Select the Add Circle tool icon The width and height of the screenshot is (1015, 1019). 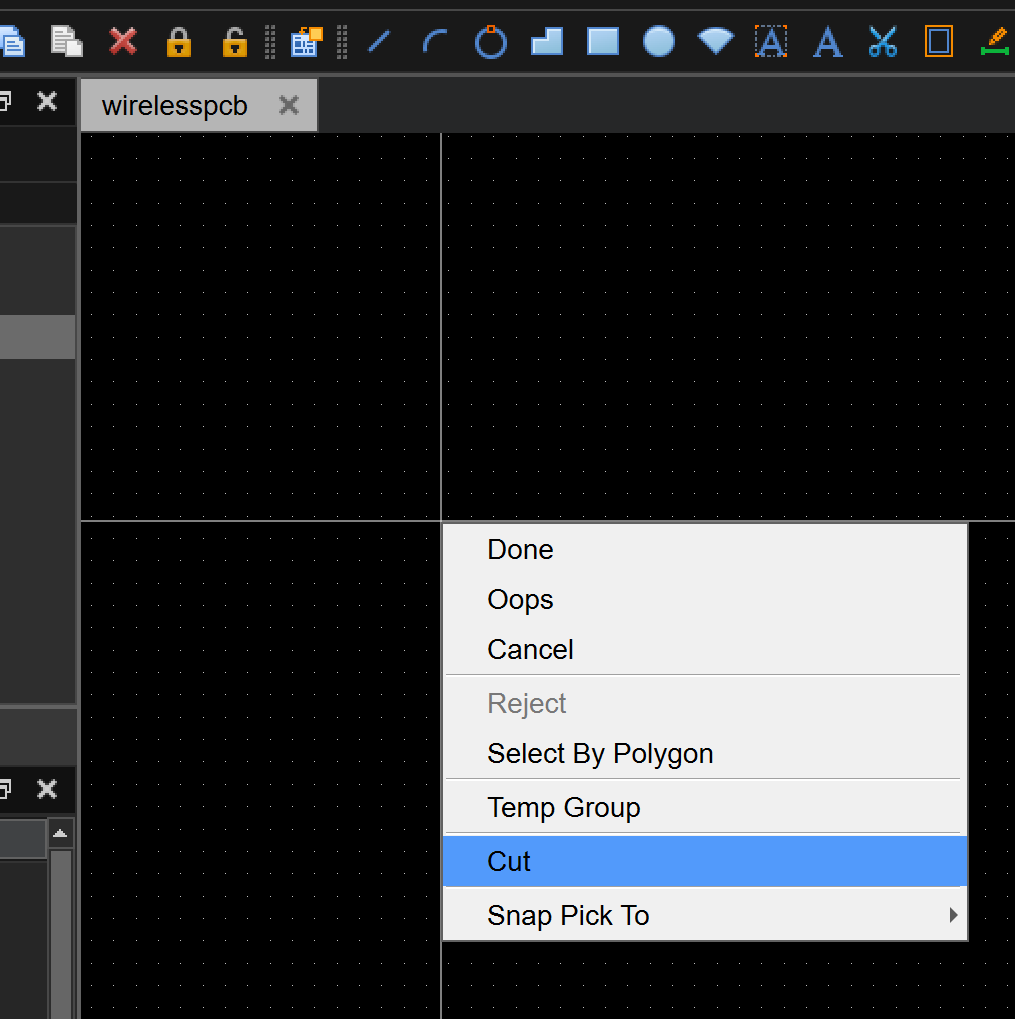[x=490, y=42]
